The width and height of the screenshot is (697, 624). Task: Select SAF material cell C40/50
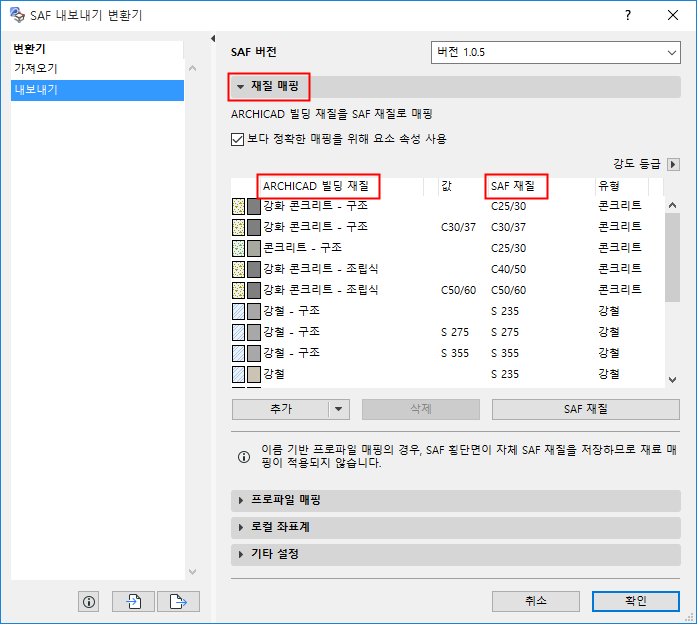tap(509, 269)
